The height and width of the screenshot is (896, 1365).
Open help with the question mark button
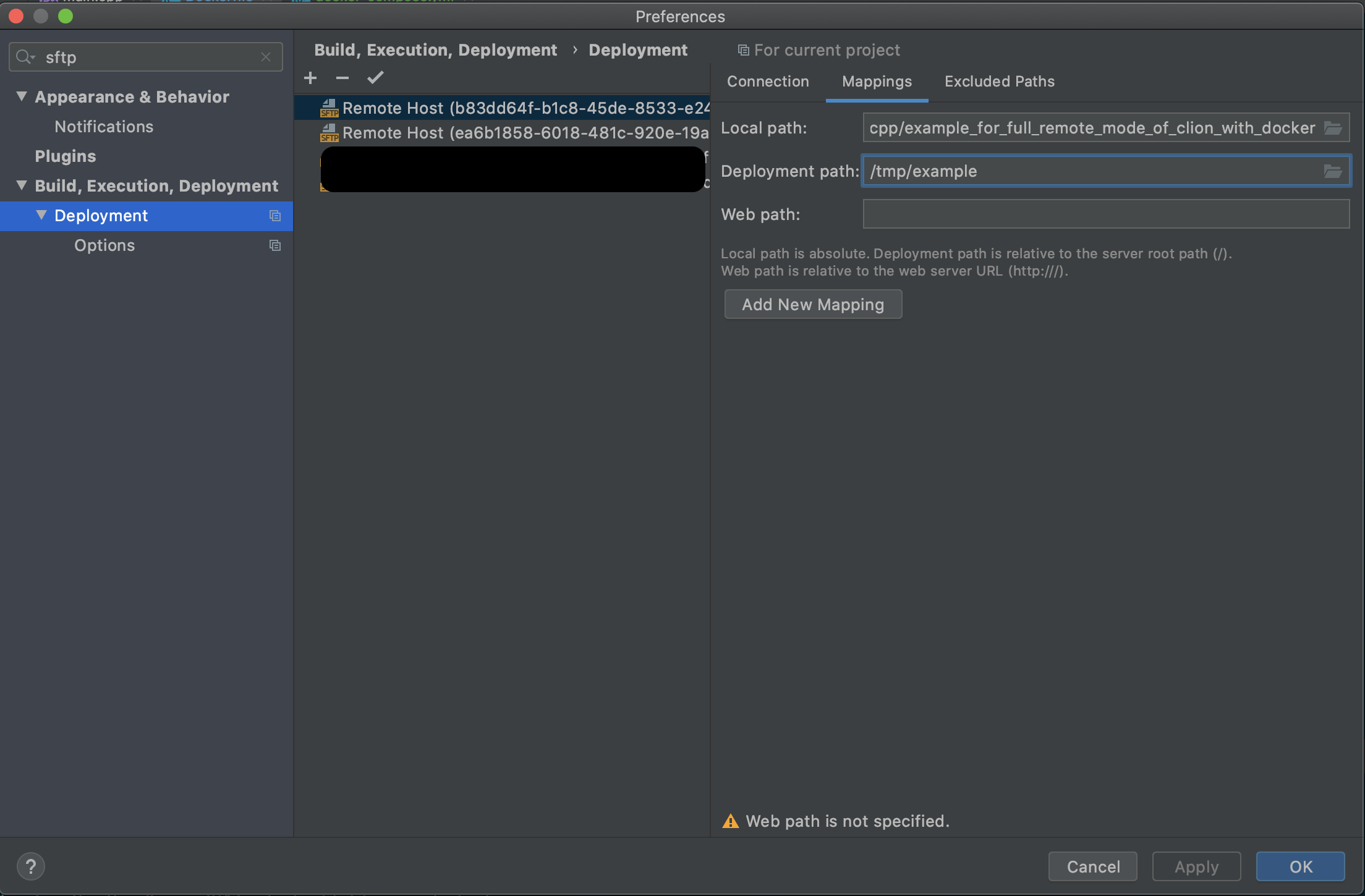tap(31, 866)
